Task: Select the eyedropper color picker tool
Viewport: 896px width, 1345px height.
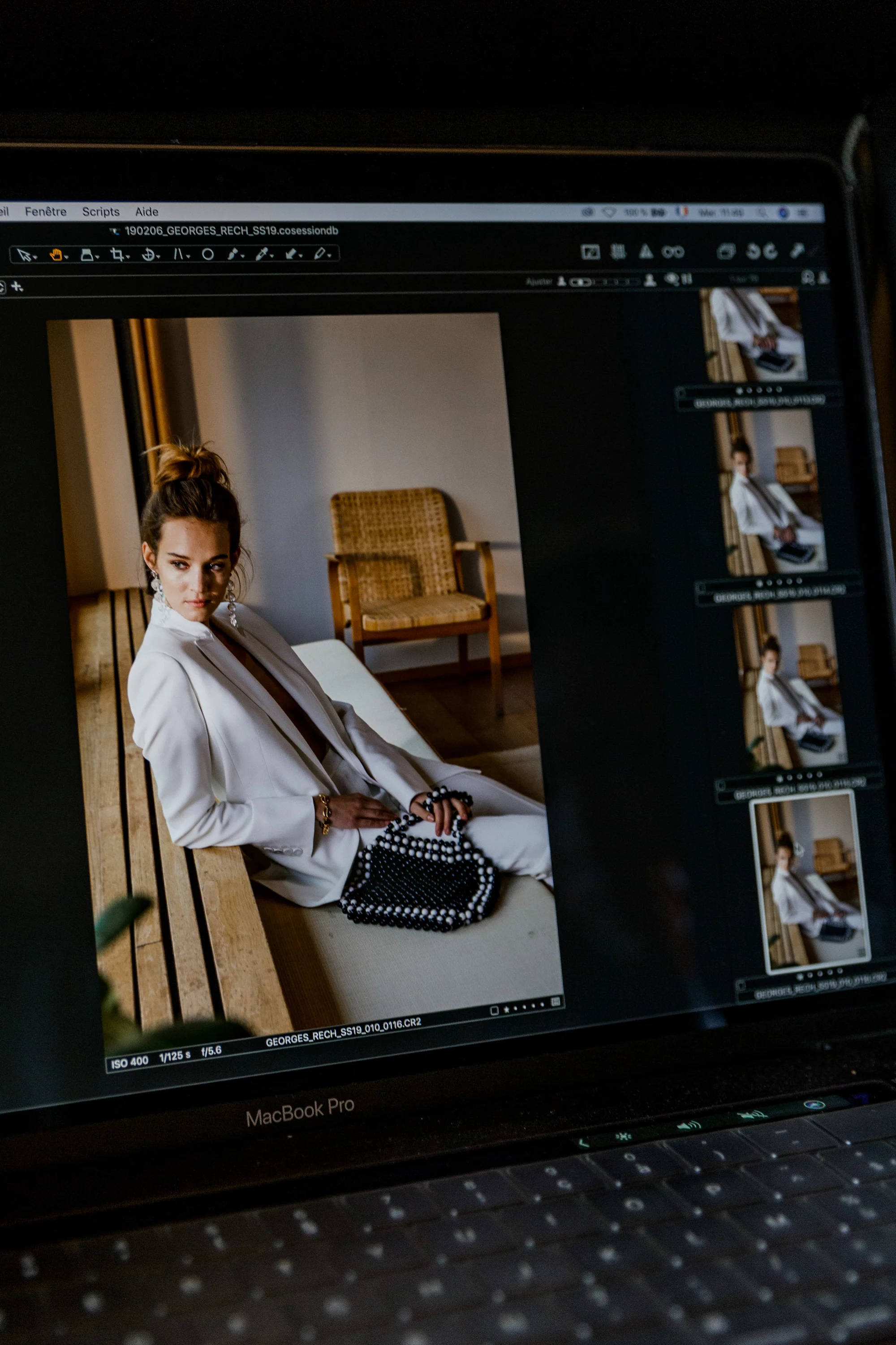Action: click(262, 254)
